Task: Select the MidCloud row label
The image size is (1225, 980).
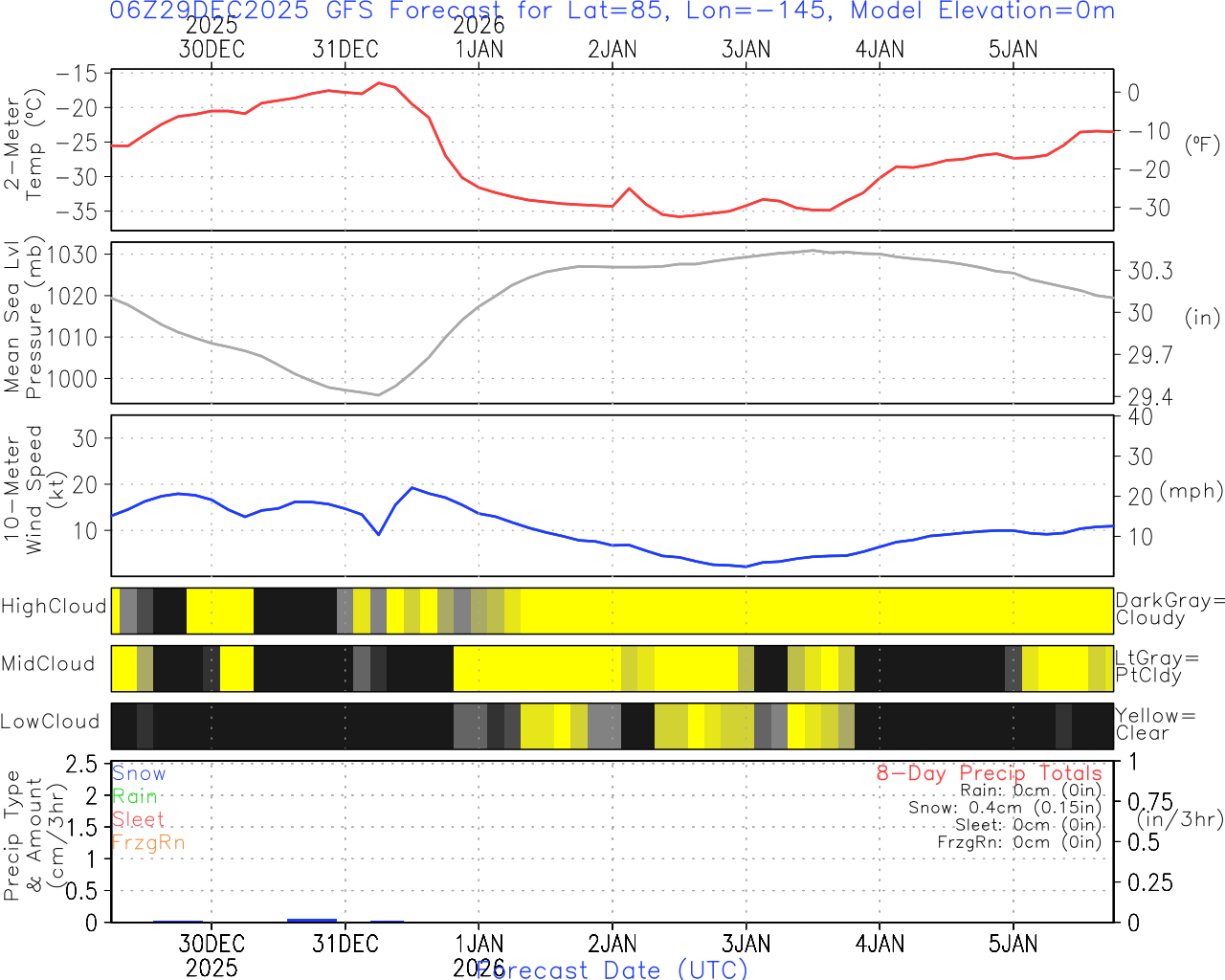Action: [48, 664]
